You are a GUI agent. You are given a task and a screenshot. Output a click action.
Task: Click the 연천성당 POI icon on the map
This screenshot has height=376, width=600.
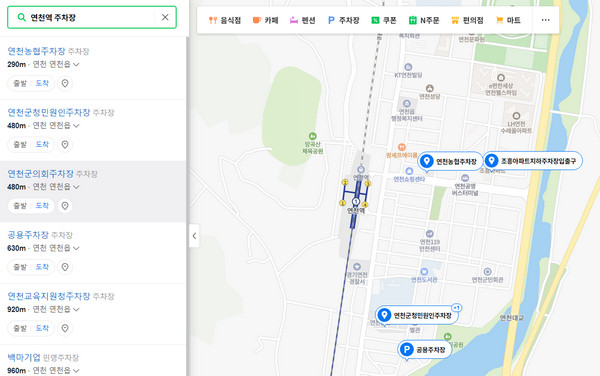(429, 88)
